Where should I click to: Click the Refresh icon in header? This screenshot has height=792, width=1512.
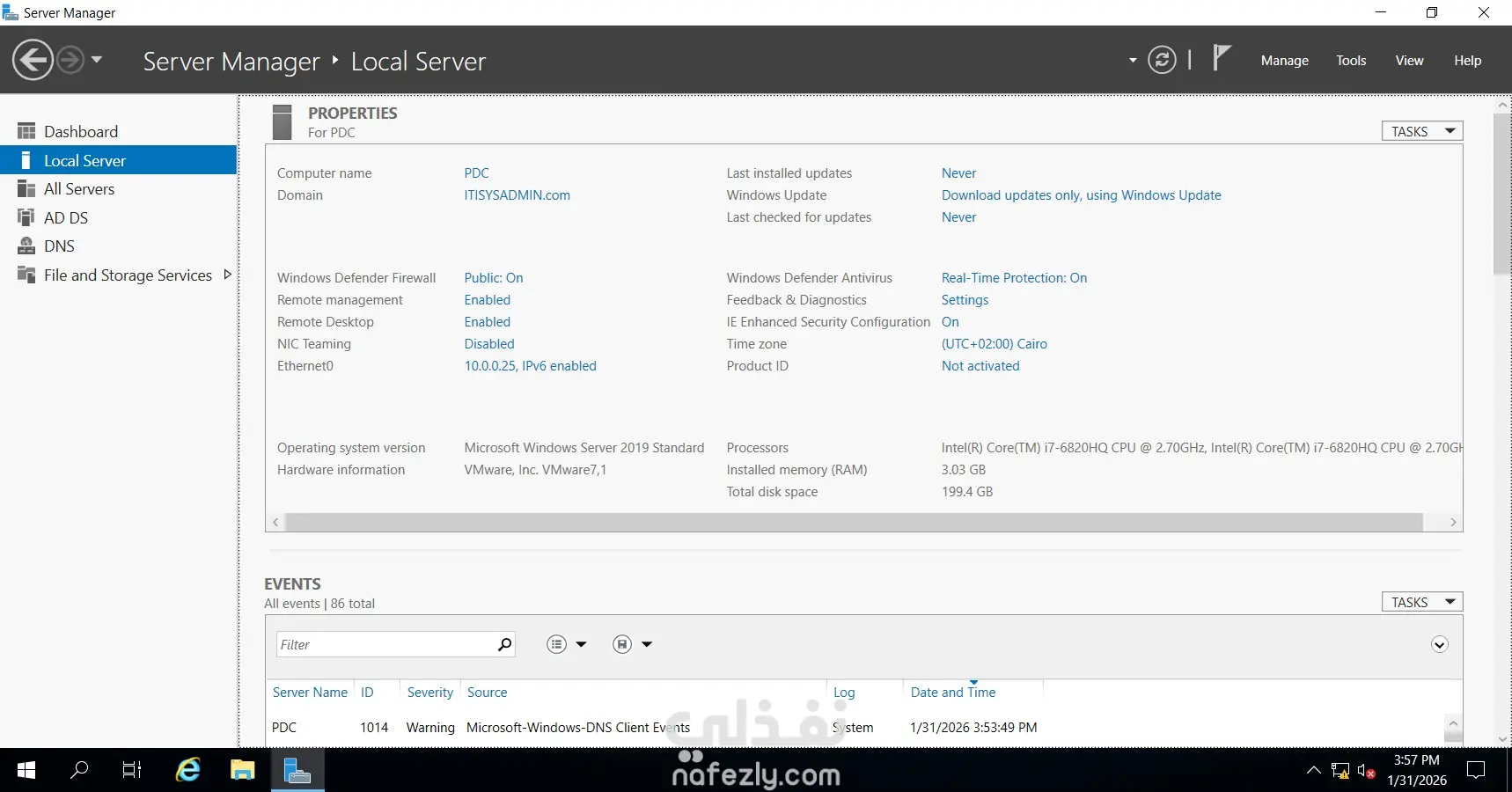pyautogui.click(x=1162, y=60)
